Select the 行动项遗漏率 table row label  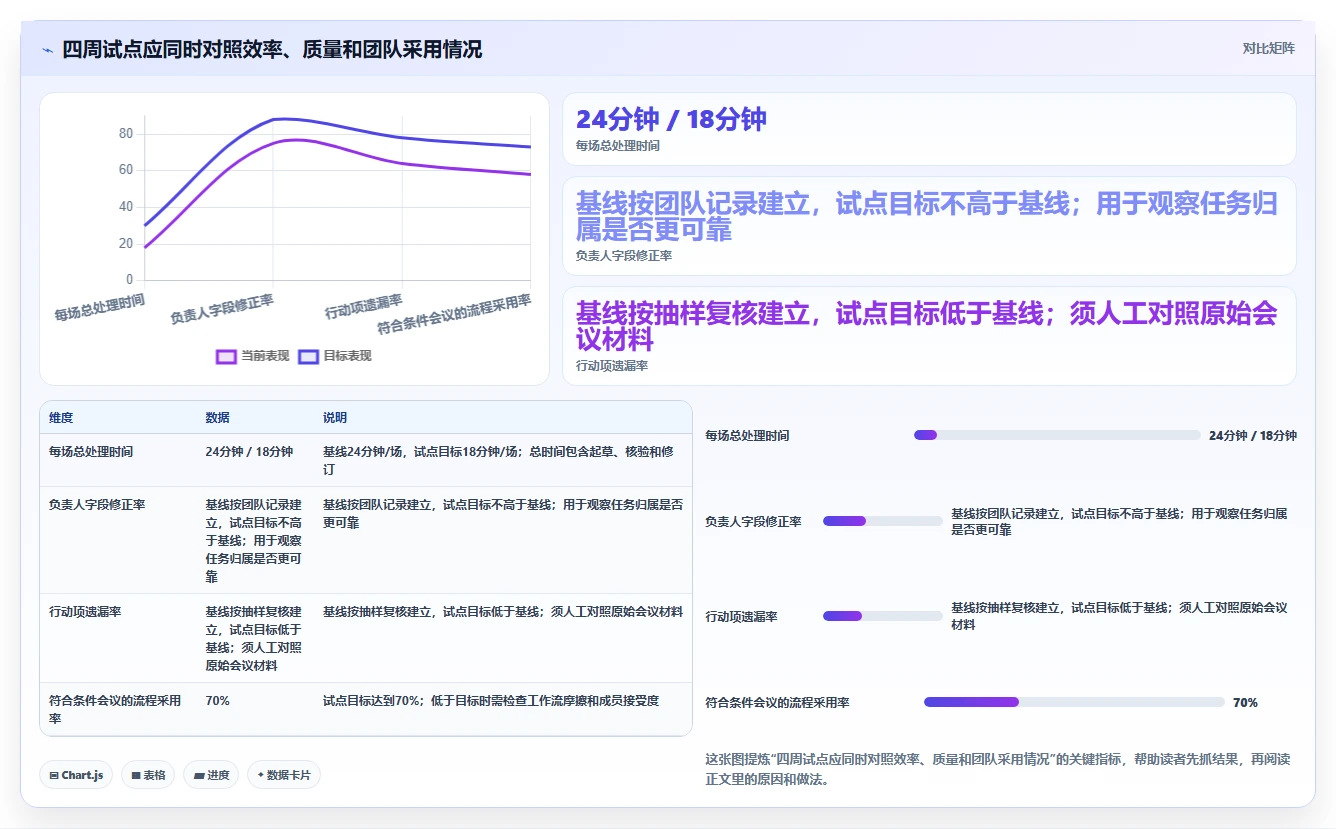85,612
